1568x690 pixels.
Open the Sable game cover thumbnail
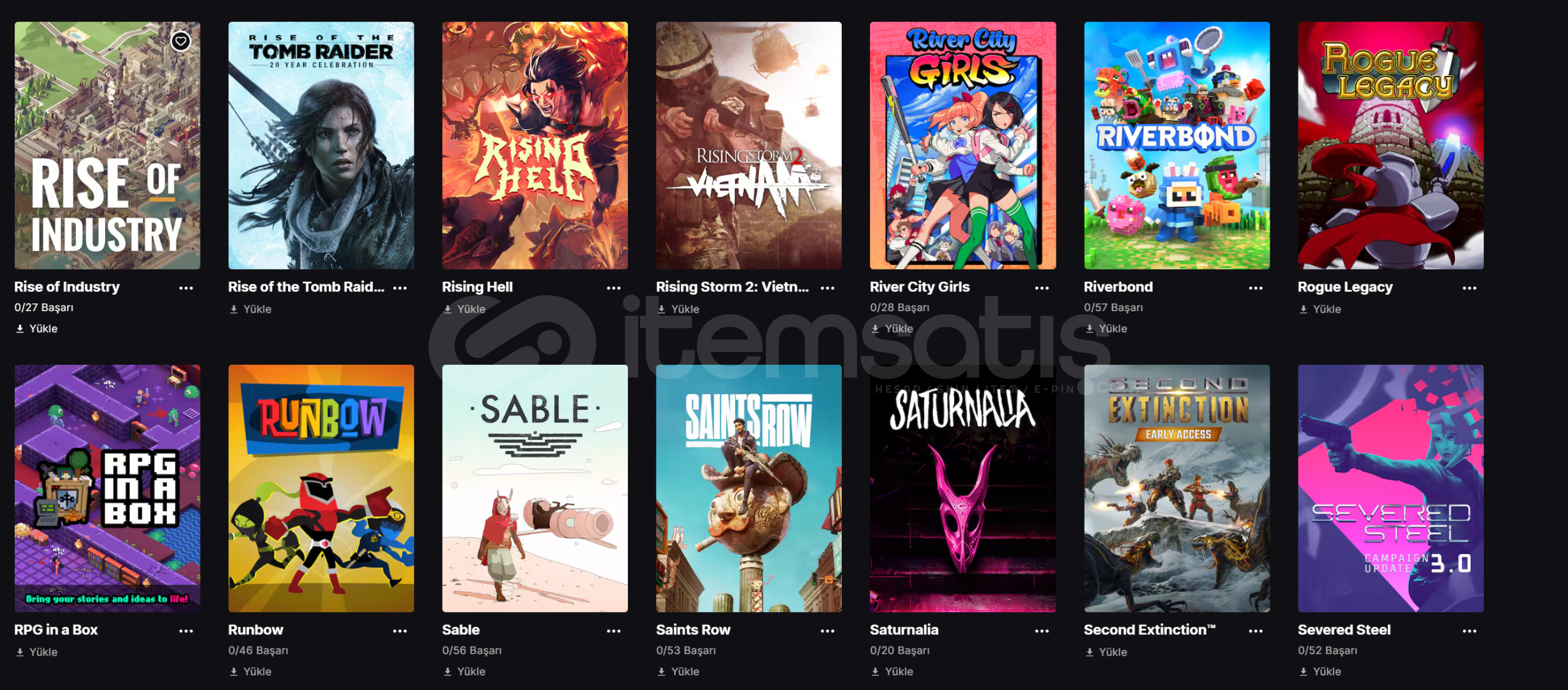click(535, 489)
